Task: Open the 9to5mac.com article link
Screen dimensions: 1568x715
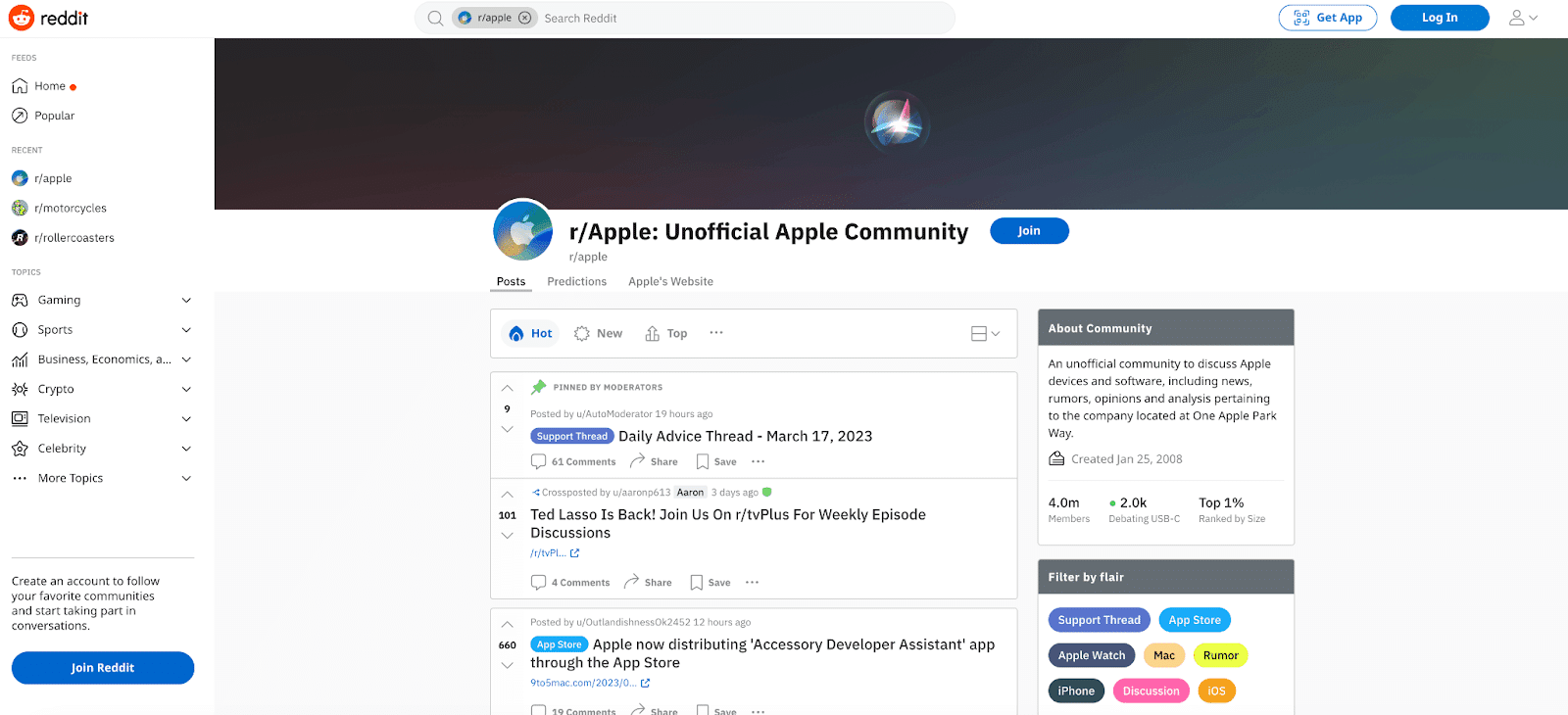Action: tap(590, 683)
